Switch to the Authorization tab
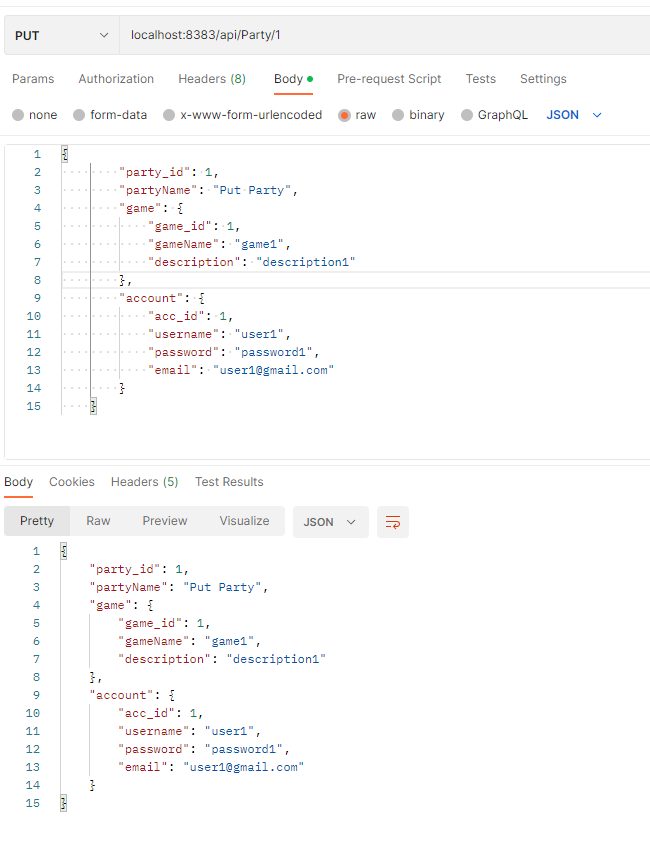 coord(116,79)
